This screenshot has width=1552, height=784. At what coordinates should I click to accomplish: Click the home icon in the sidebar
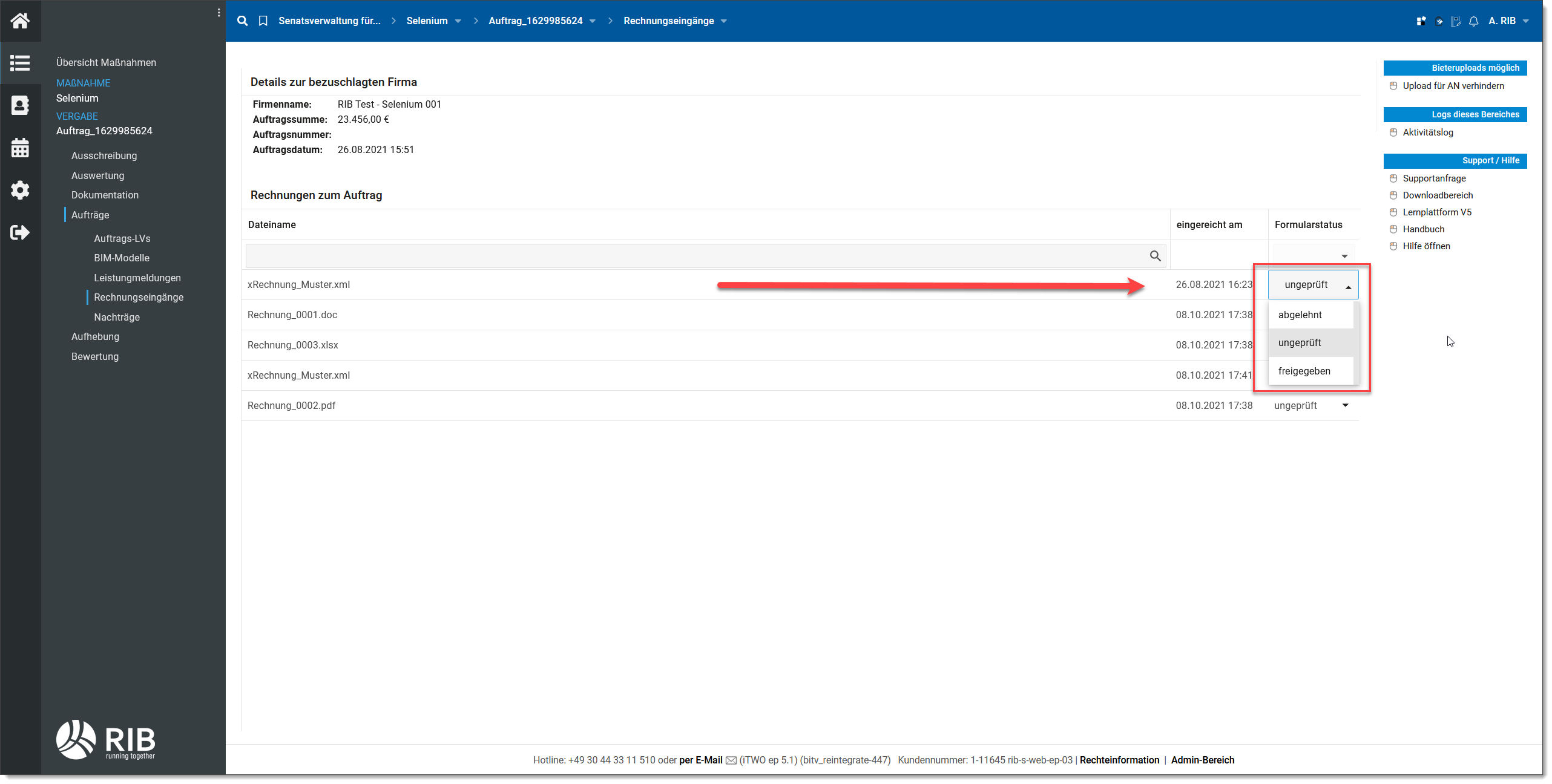pos(20,21)
